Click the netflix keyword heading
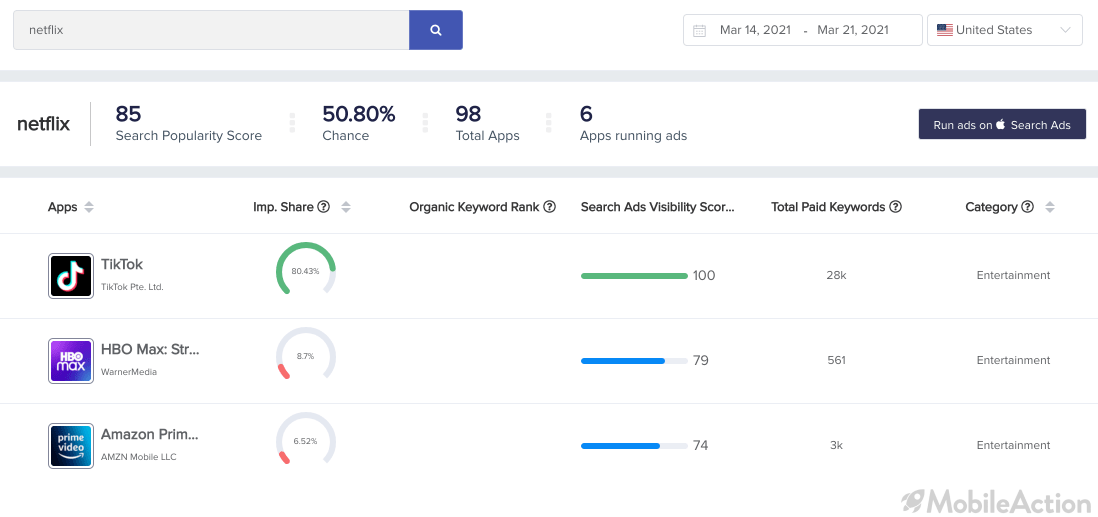 coord(43,124)
